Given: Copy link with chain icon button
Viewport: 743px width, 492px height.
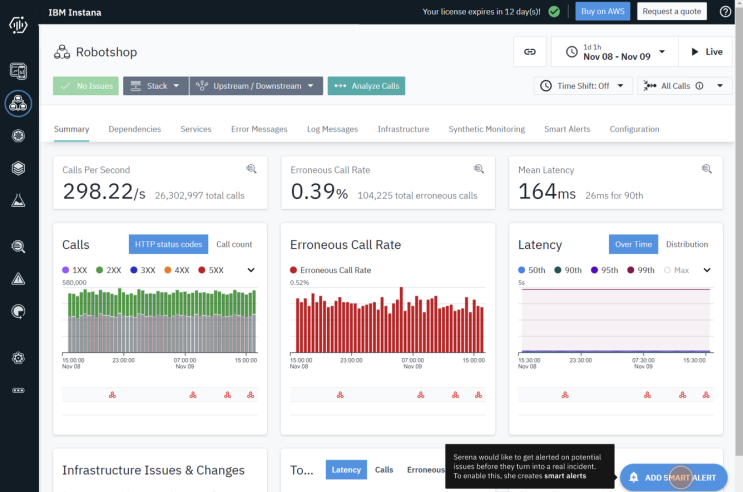Looking at the screenshot, I should point(530,52).
